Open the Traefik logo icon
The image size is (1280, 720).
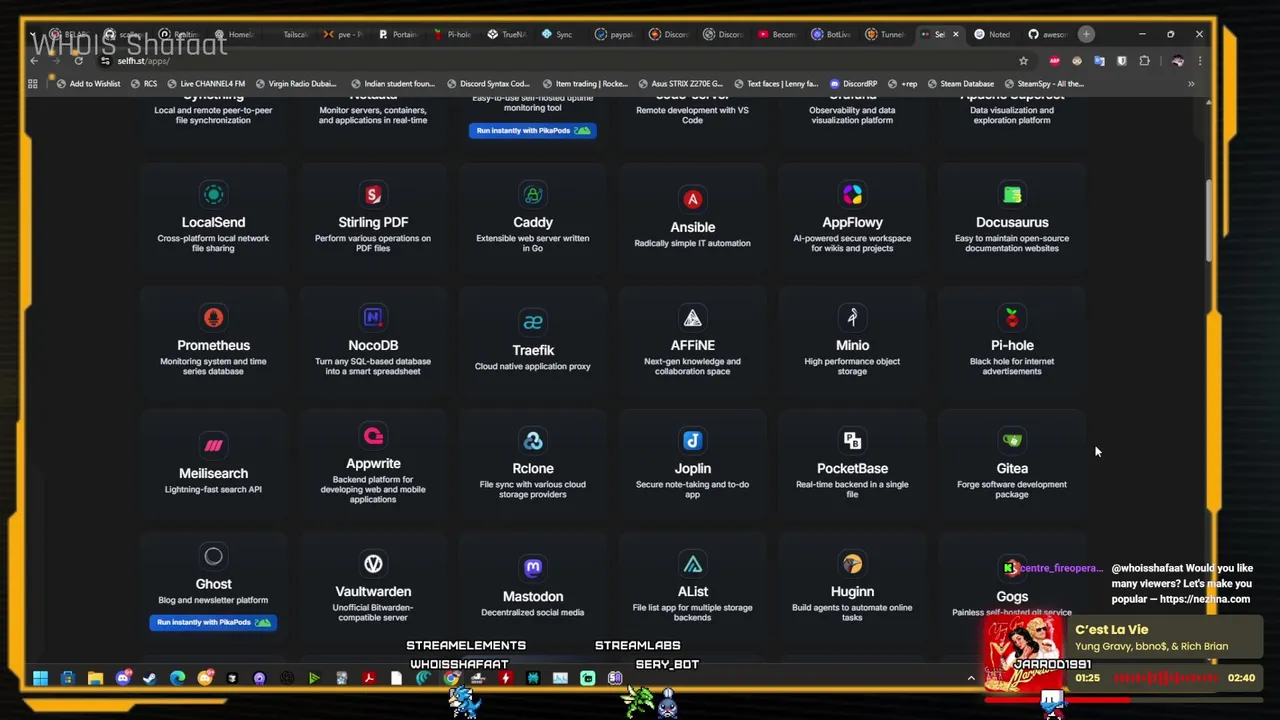pos(533,322)
